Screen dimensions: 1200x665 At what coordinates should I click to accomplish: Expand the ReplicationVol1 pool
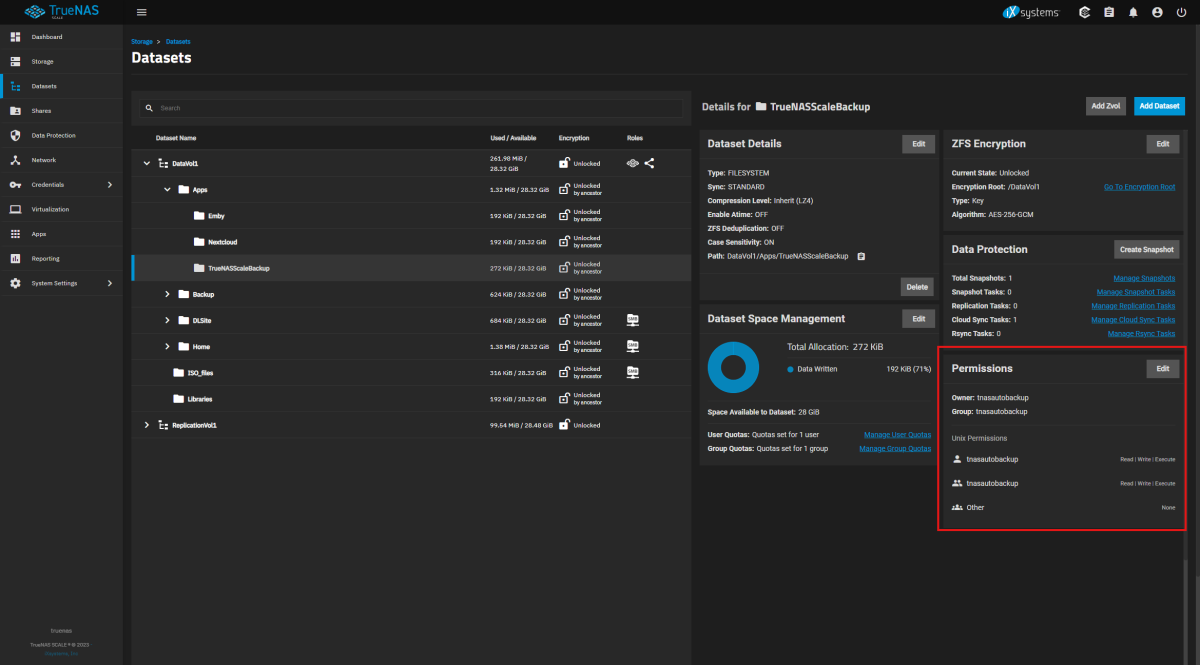tap(147, 425)
